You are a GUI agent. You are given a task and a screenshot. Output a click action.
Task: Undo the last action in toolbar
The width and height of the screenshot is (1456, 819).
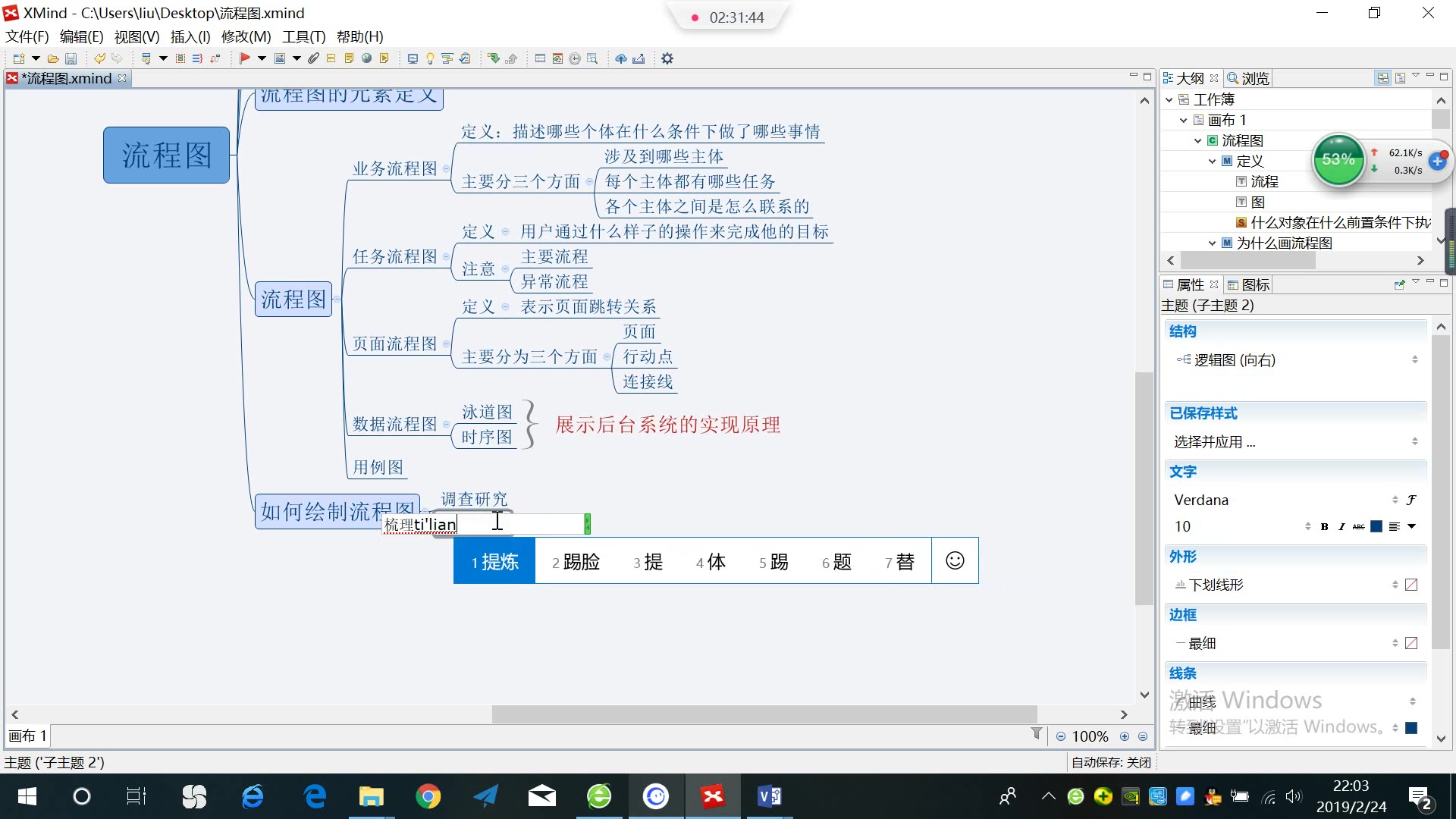click(99, 58)
